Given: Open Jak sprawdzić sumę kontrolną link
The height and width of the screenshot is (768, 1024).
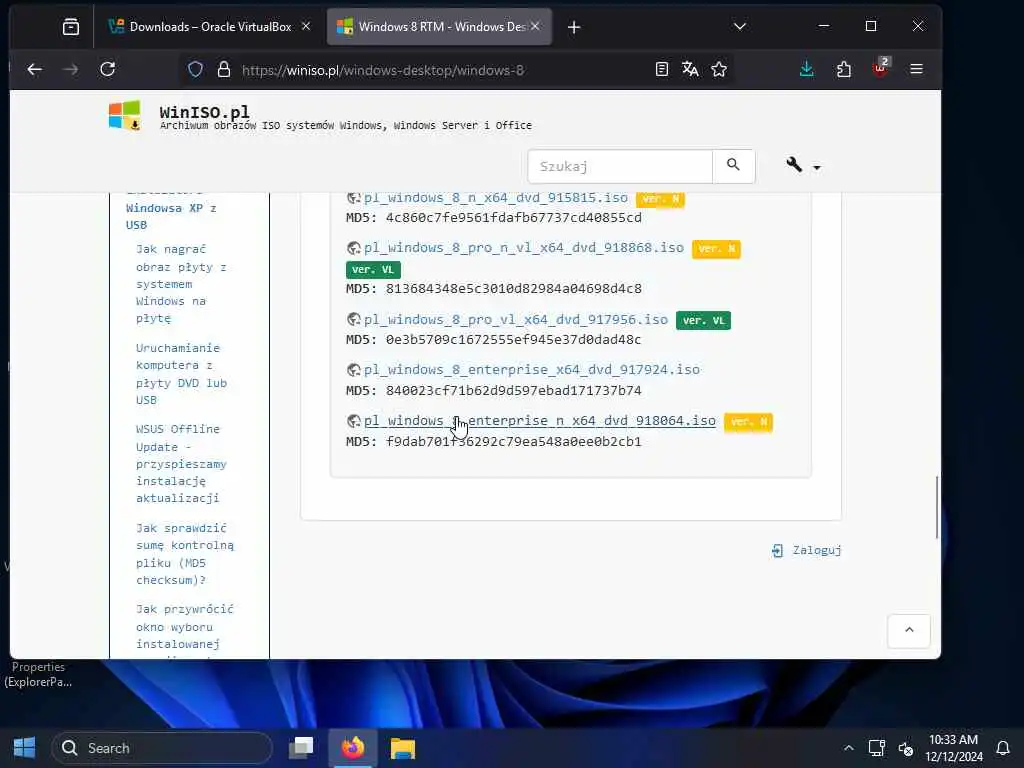Looking at the screenshot, I should 184,554.
